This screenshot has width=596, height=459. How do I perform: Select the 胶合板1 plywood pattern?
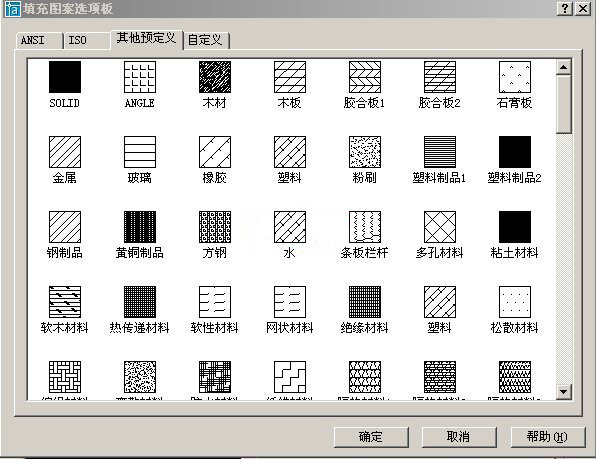click(365, 77)
